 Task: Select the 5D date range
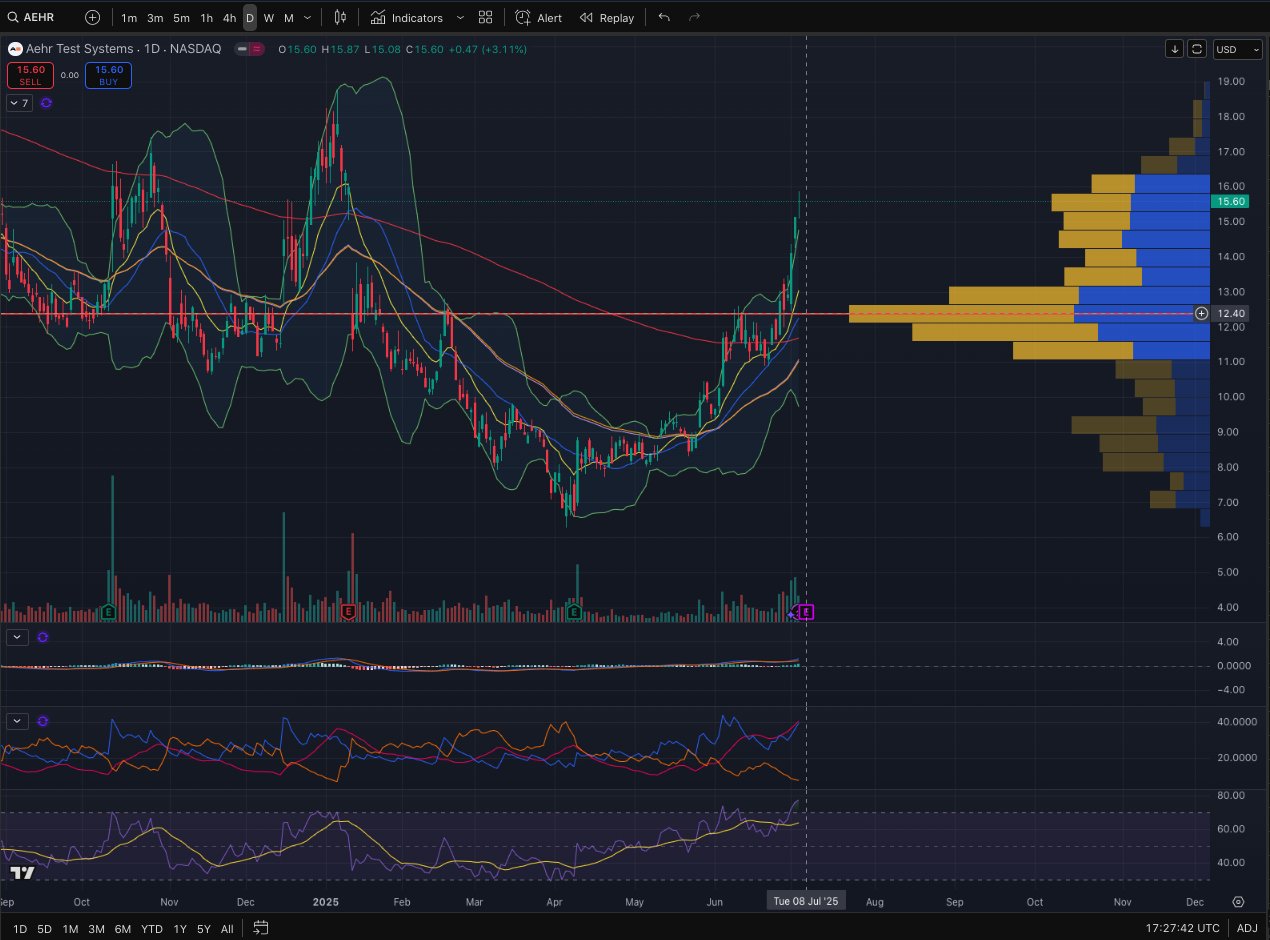click(x=45, y=929)
